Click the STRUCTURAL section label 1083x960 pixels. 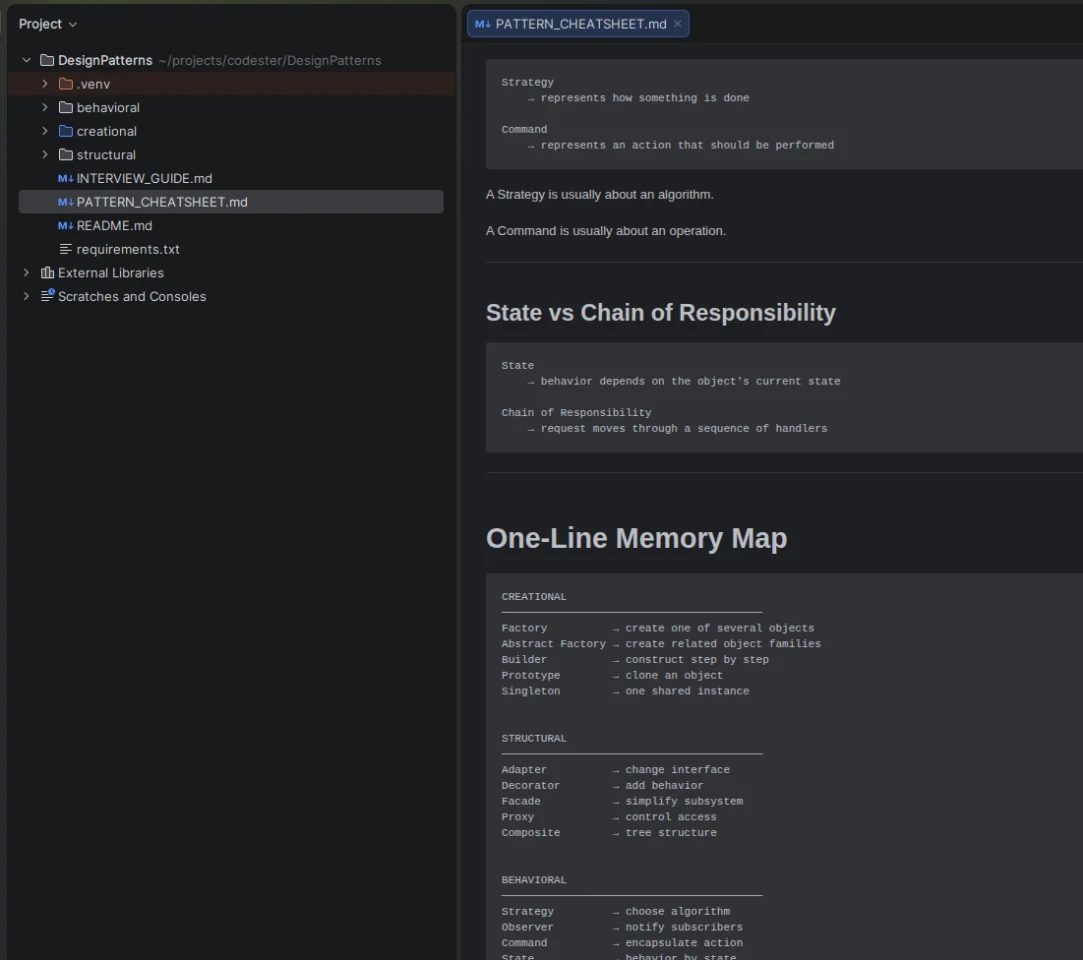[534, 738]
